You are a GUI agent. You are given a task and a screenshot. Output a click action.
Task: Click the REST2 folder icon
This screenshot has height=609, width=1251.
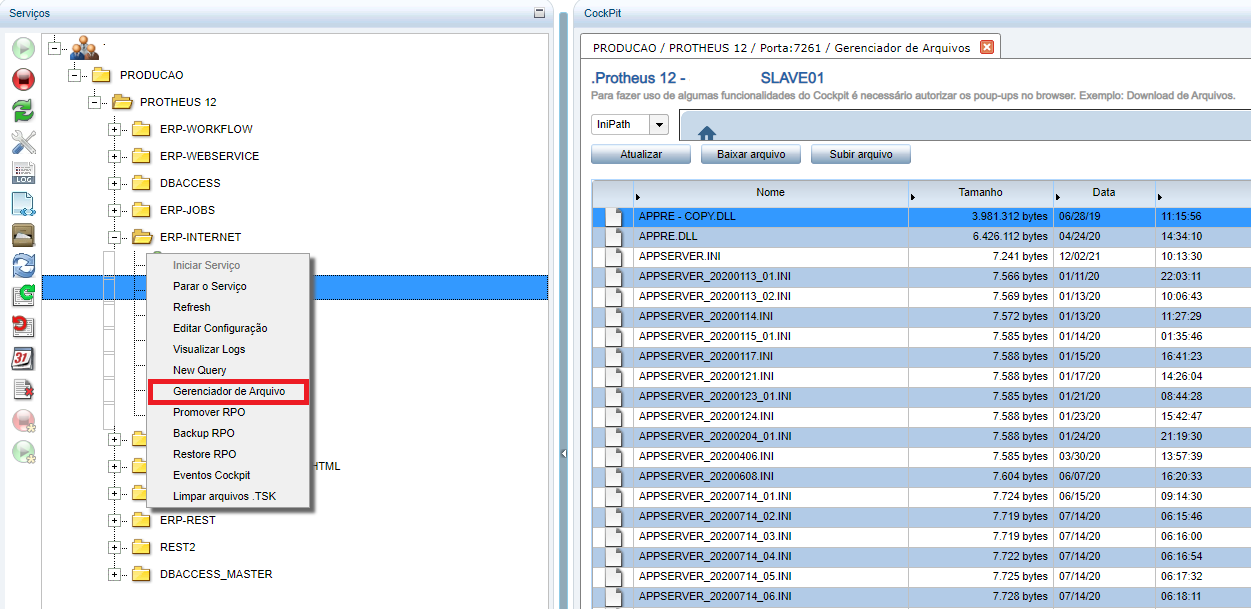(141, 547)
